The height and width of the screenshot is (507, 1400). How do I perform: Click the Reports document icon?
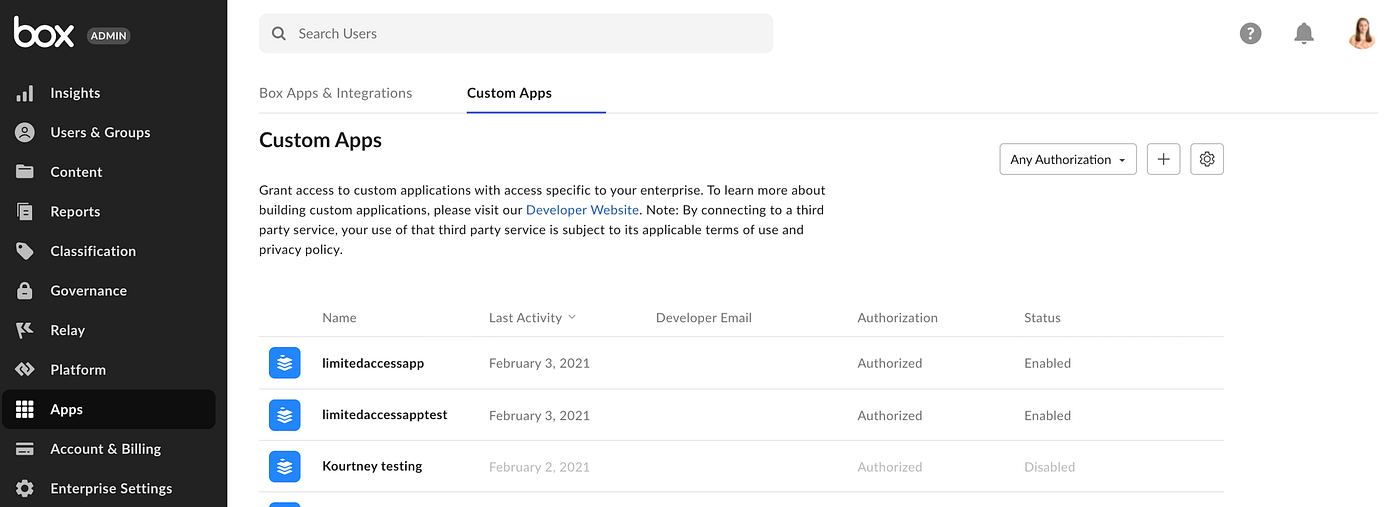[25, 211]
